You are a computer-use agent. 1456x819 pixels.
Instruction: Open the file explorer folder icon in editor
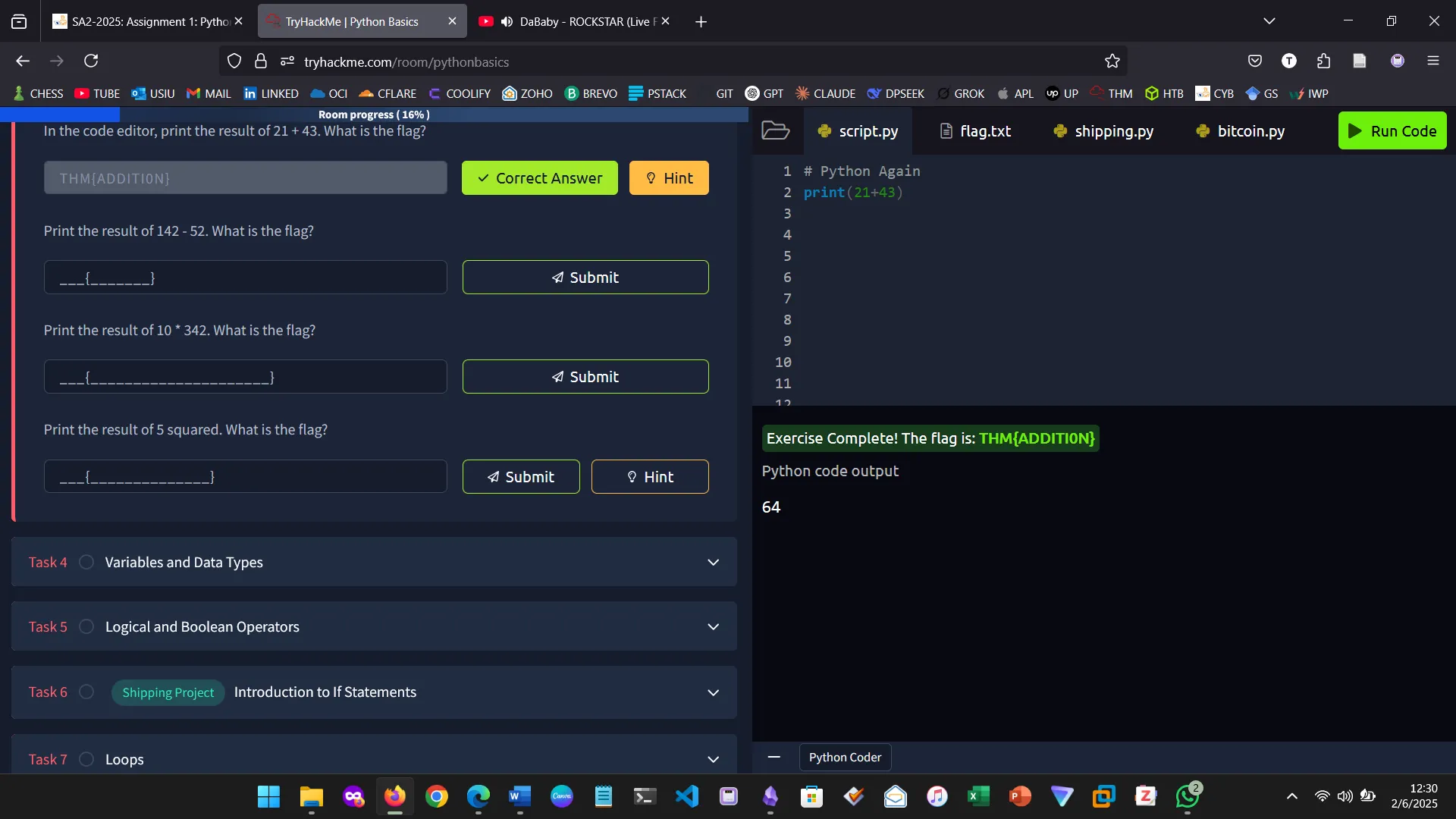(x=775, y=130)
